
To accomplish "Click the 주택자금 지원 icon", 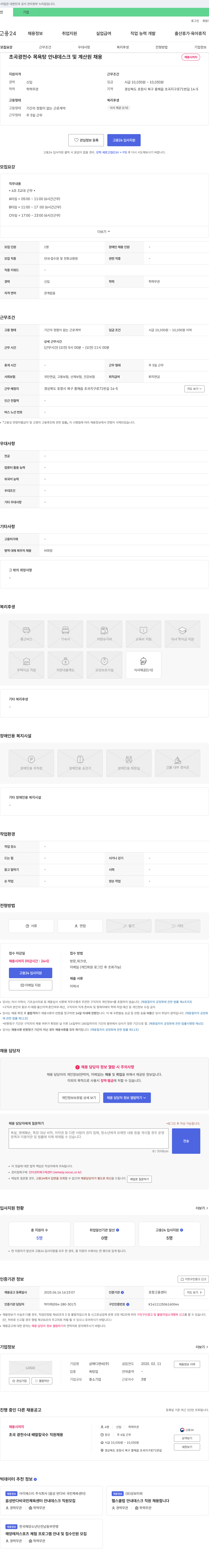I will (x=26, y=665).
